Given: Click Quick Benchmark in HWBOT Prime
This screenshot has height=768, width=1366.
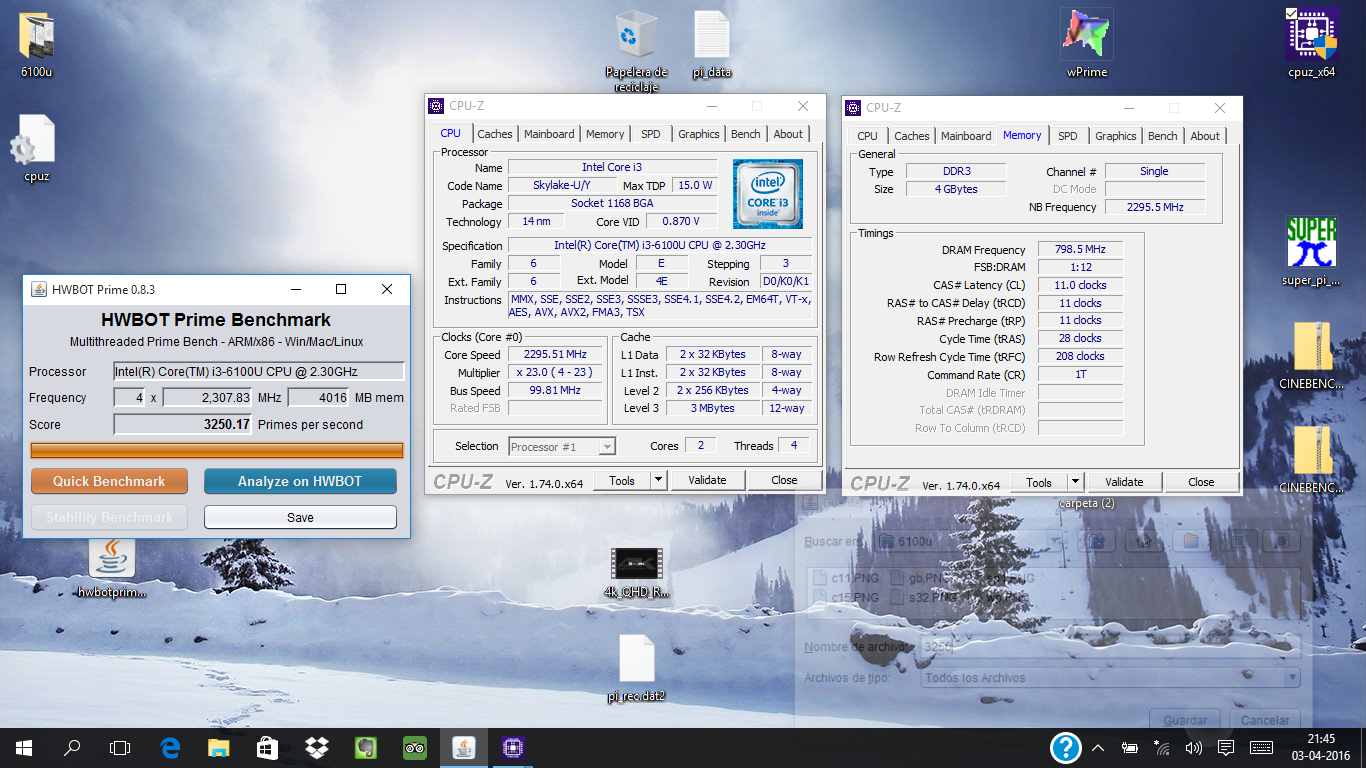Looking at the screenshot, I should (109, 481).
